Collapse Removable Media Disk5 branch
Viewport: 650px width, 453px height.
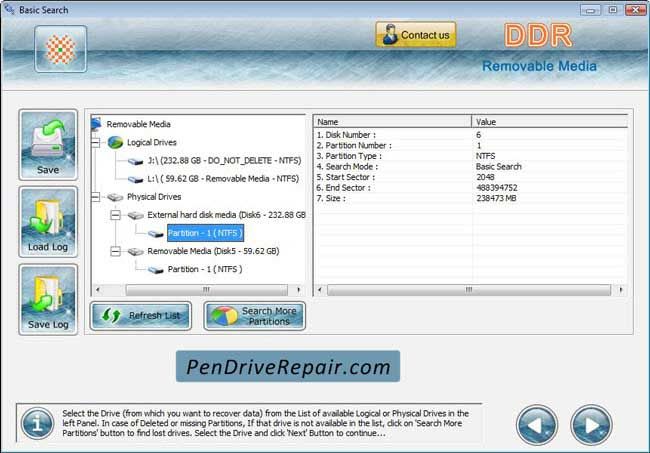click(116, 251)
